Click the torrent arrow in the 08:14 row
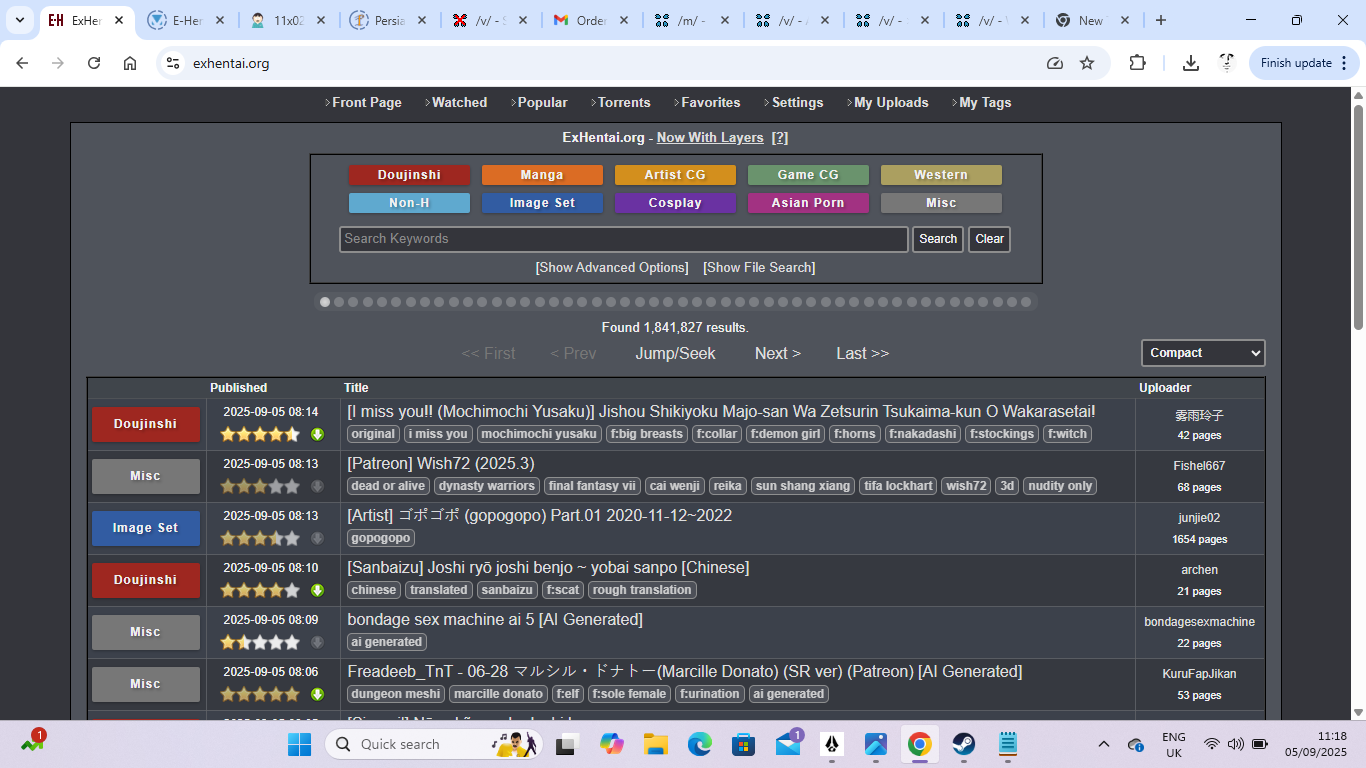This screenshot has width=1366, height=768. coord(317,434)
